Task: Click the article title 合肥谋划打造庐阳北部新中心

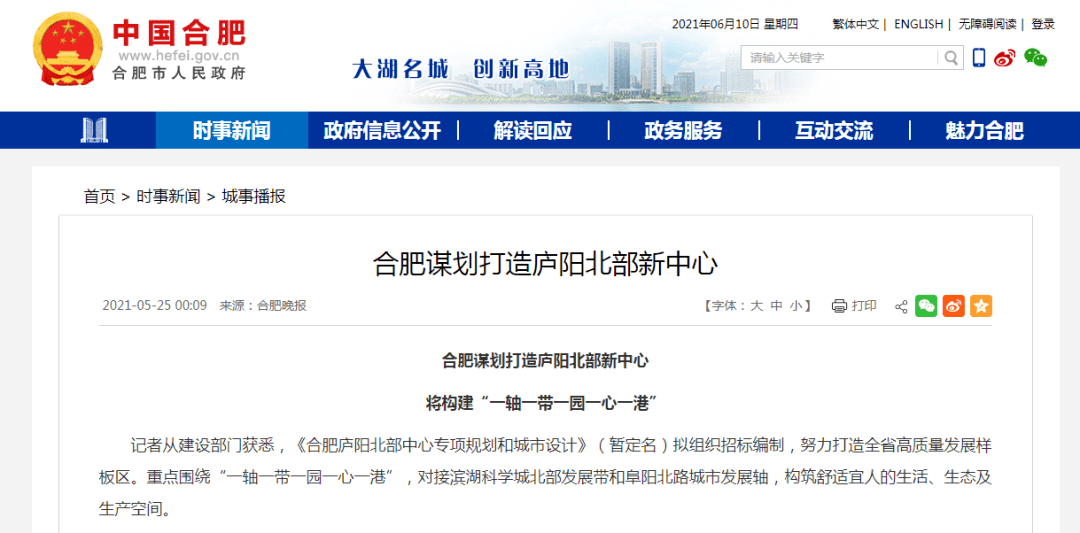Action: pyautogui.click(x=546, y=265)
